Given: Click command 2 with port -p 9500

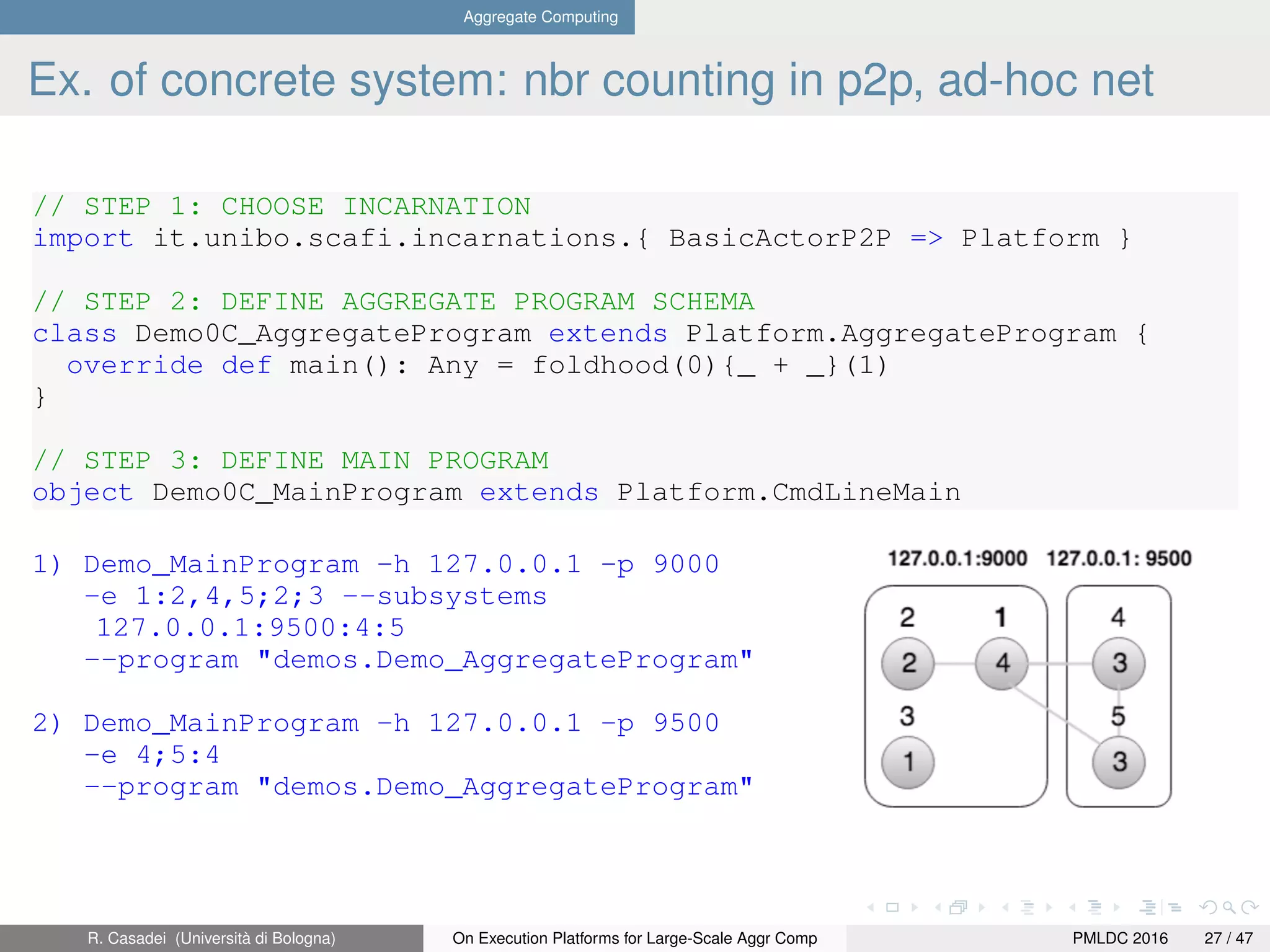Looking at the screenshot, I should (376, 723).
